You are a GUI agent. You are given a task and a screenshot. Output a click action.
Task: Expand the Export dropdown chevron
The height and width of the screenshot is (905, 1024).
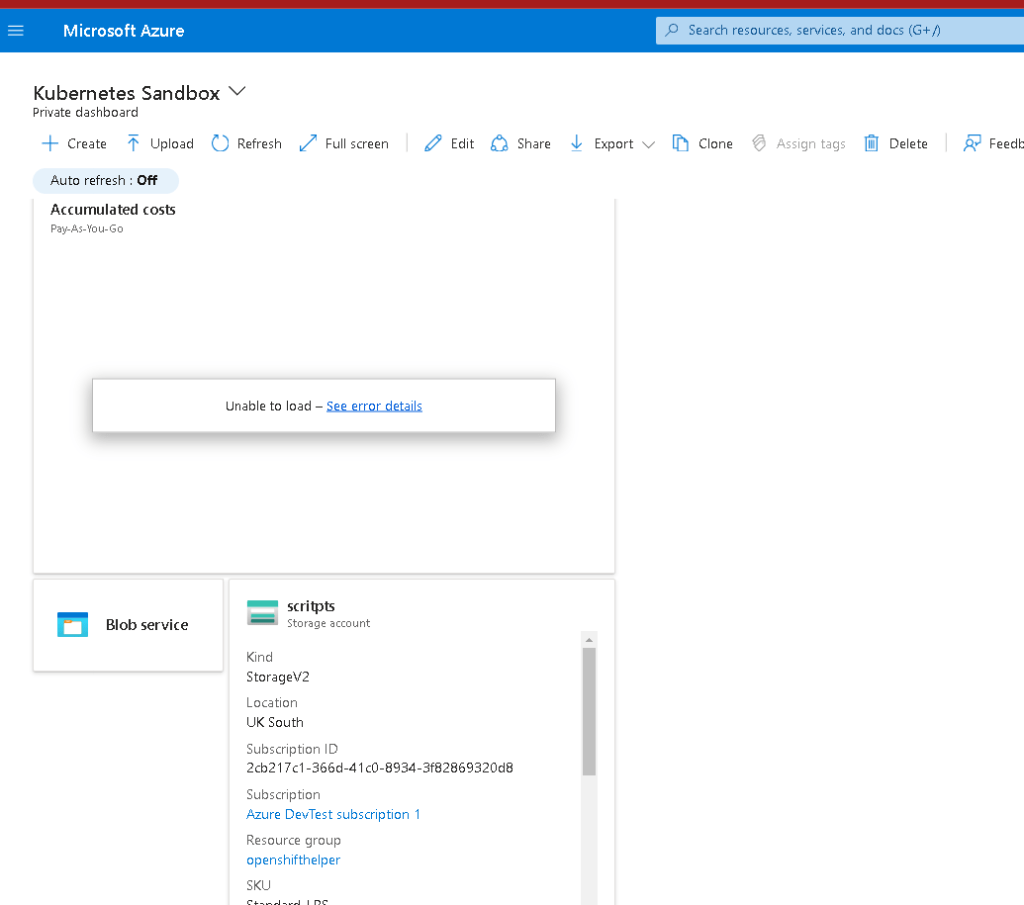(648, 144)
